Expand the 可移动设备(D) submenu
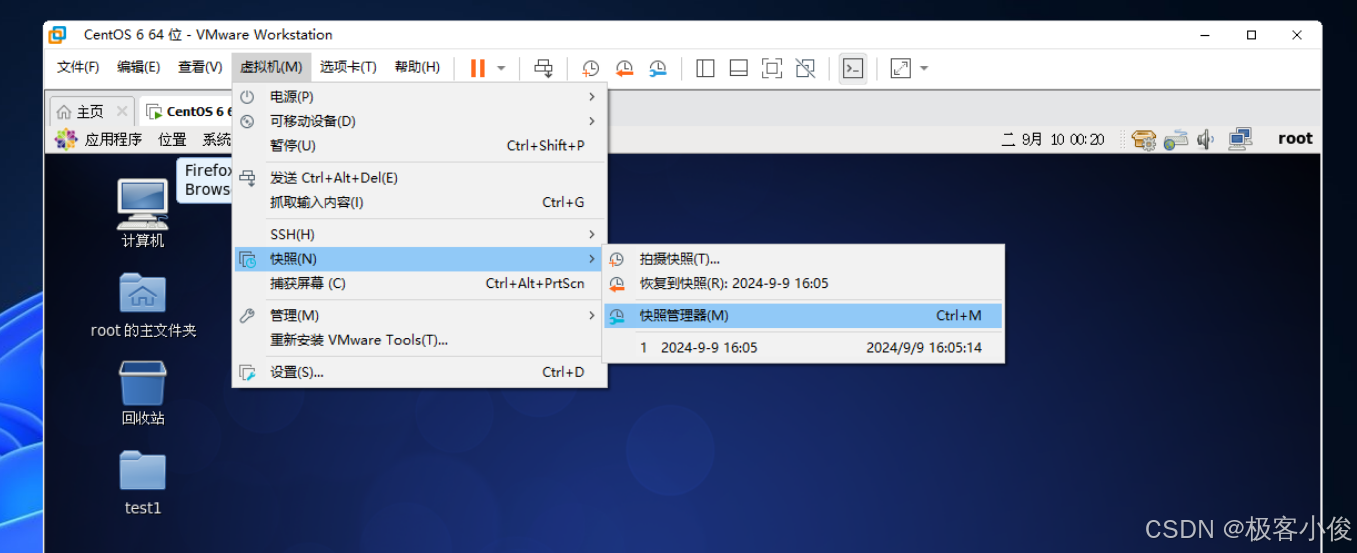Image resolution: width=1357 pixels, height=553 pixels. (419, 121)
